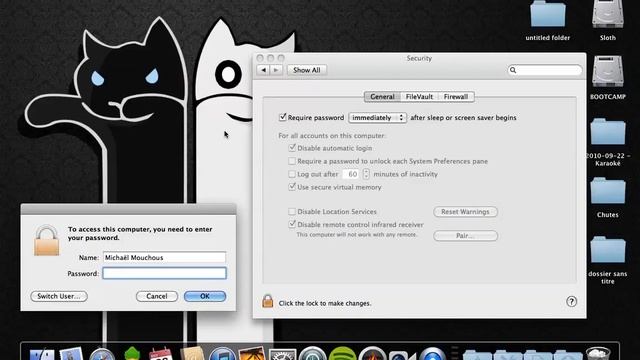
Task: Click the Pair... button
Action: 465,236
